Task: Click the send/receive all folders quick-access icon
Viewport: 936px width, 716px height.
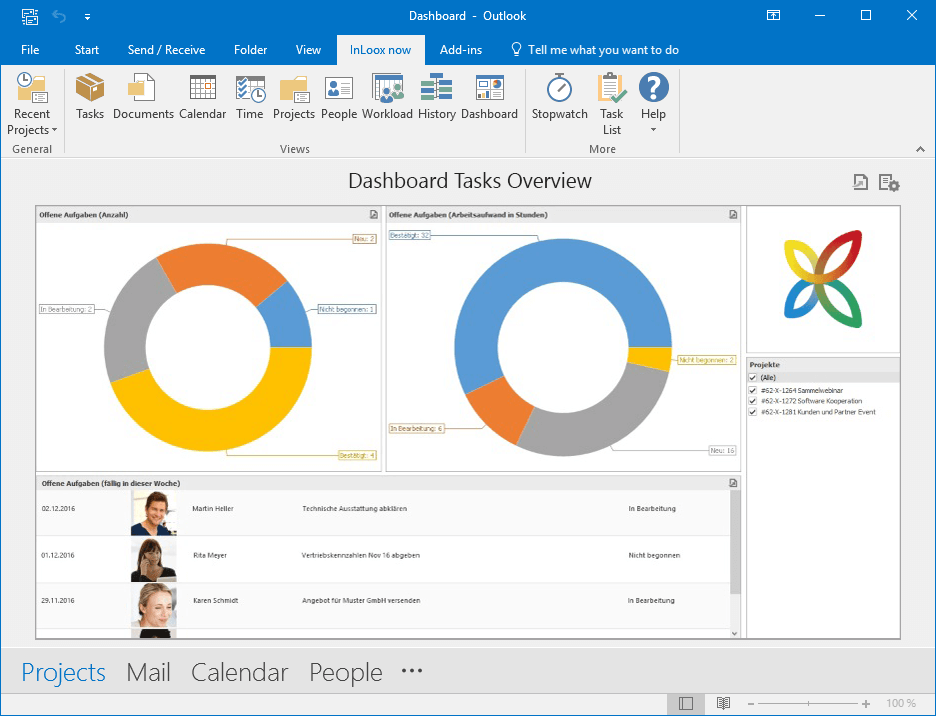Action: pos(30,16)
